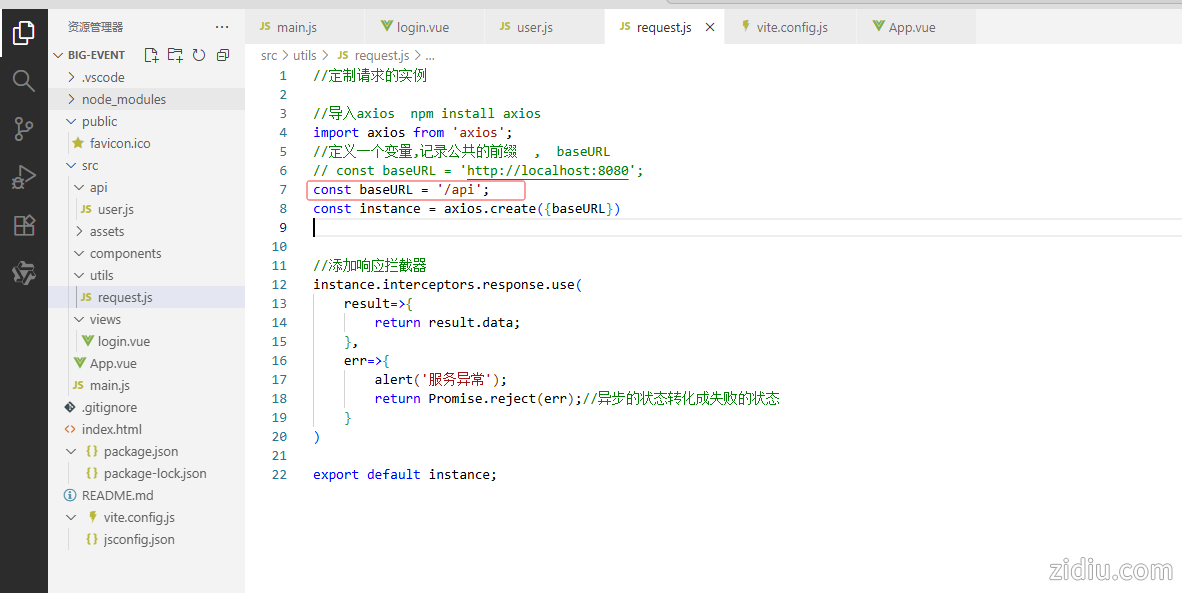Screen dimensions: 1182x593
Task: Open the Explorer view in activity bar
Action: (x=23, y=33)
